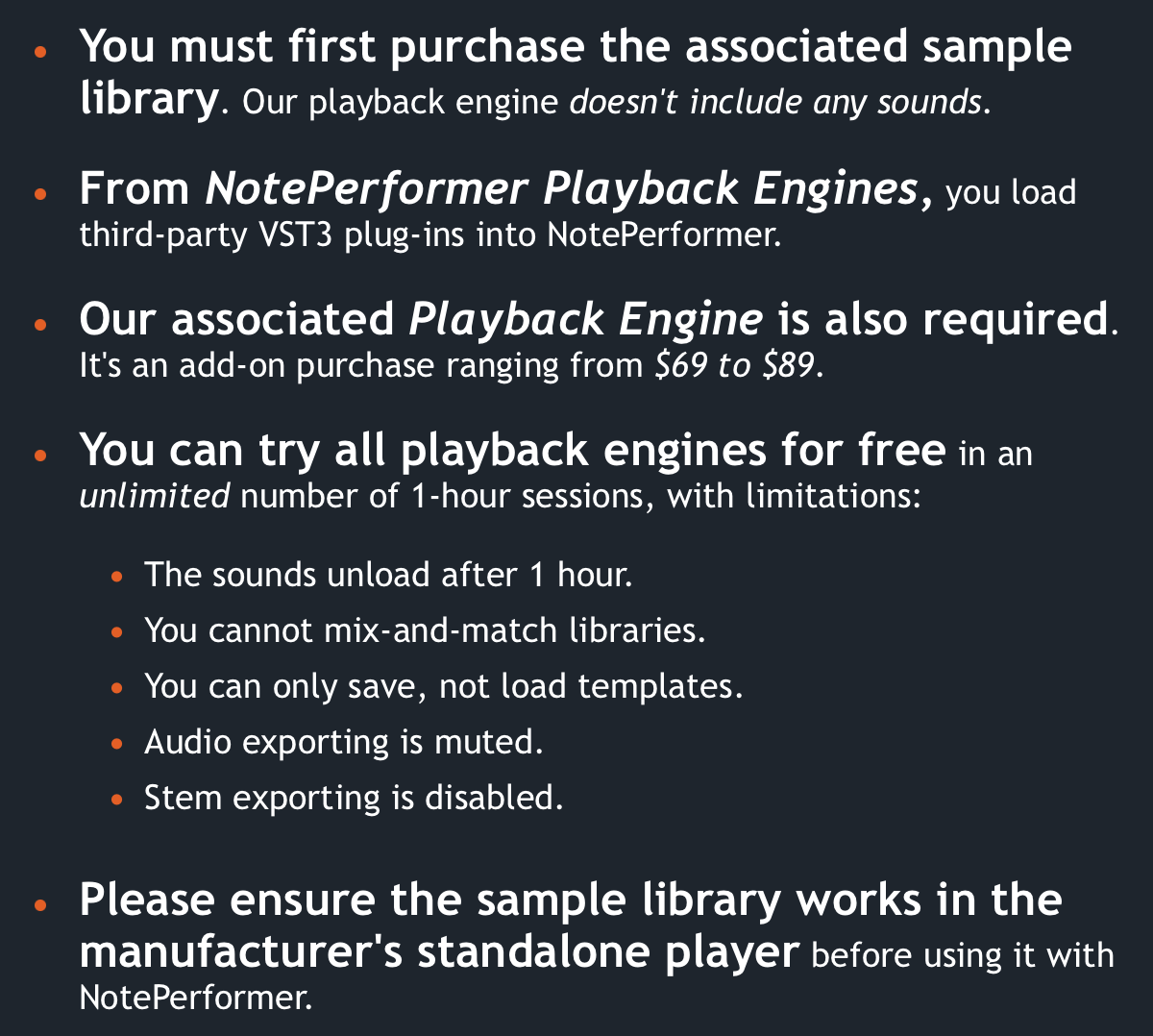The image size is (1153, 1036).
Task: Click the orange bullet beside "Please ensure"
Action: 39,905
